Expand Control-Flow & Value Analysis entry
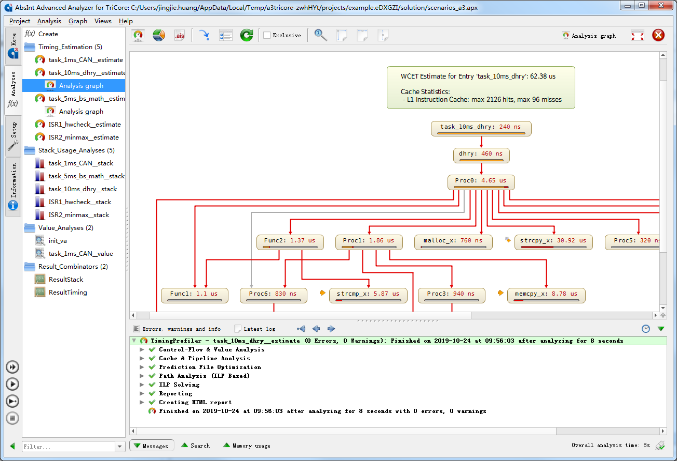This screenshot has width=677, height=461. [x=142, y=350]
